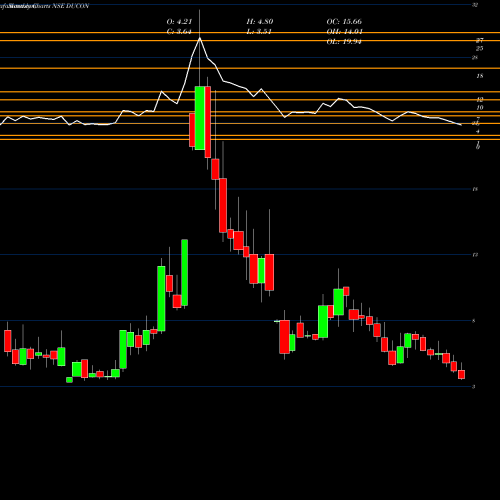The image size is (500, 500).
Task: Select the close value 'C: 3.64'
Action: (x=179, y=32)
